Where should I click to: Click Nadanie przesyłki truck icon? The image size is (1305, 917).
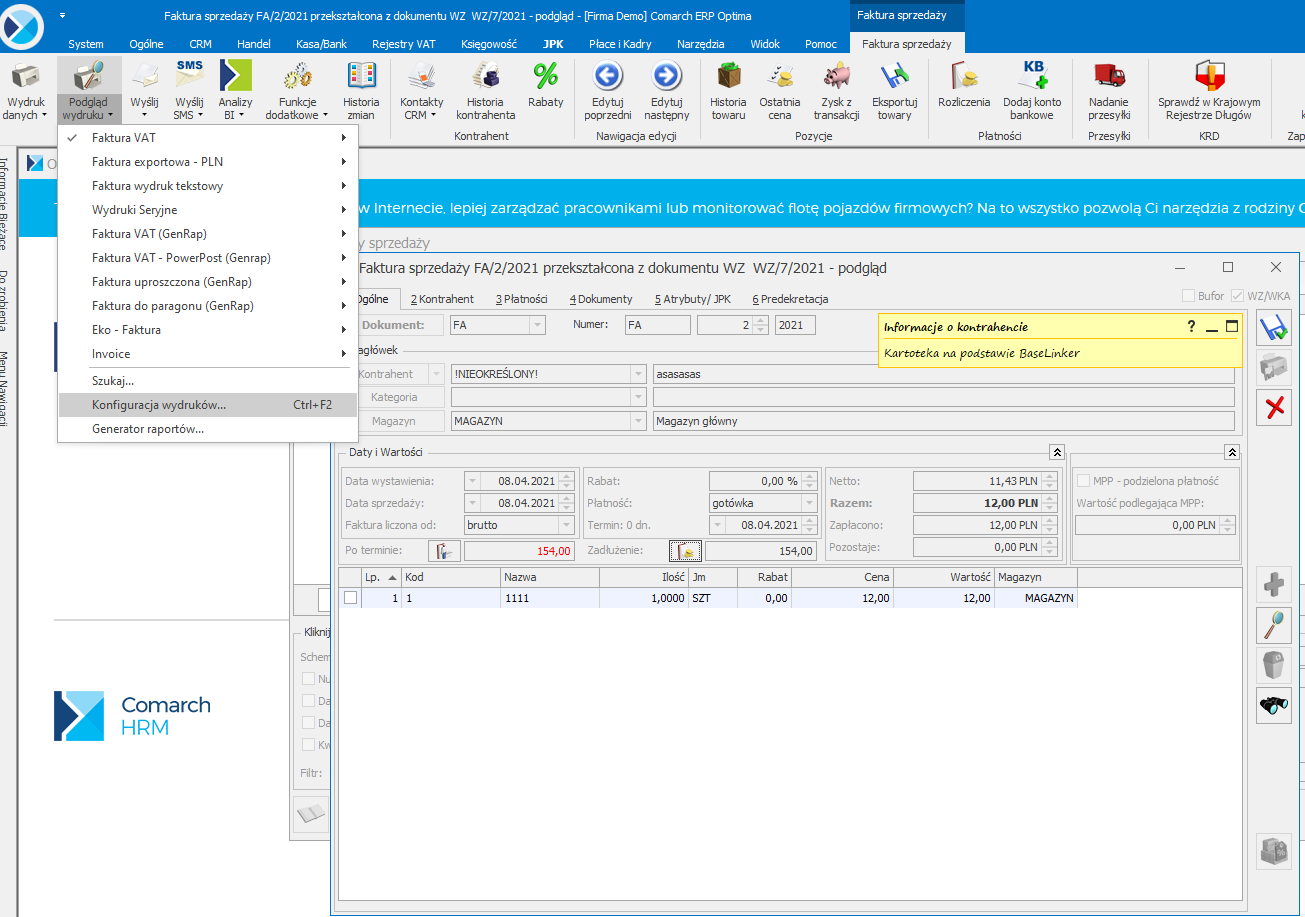tap(1109, 77)
